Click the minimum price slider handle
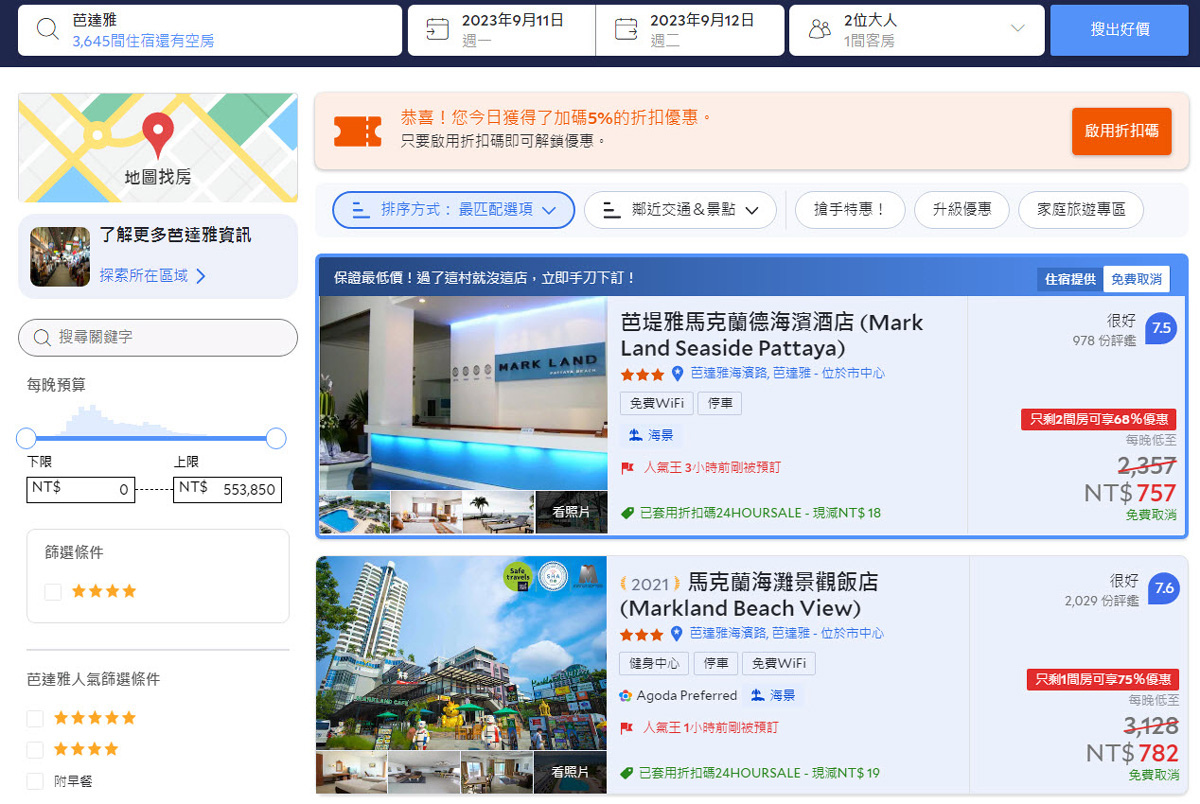Viewport: 1200px width, 804px height. (27, 438)
